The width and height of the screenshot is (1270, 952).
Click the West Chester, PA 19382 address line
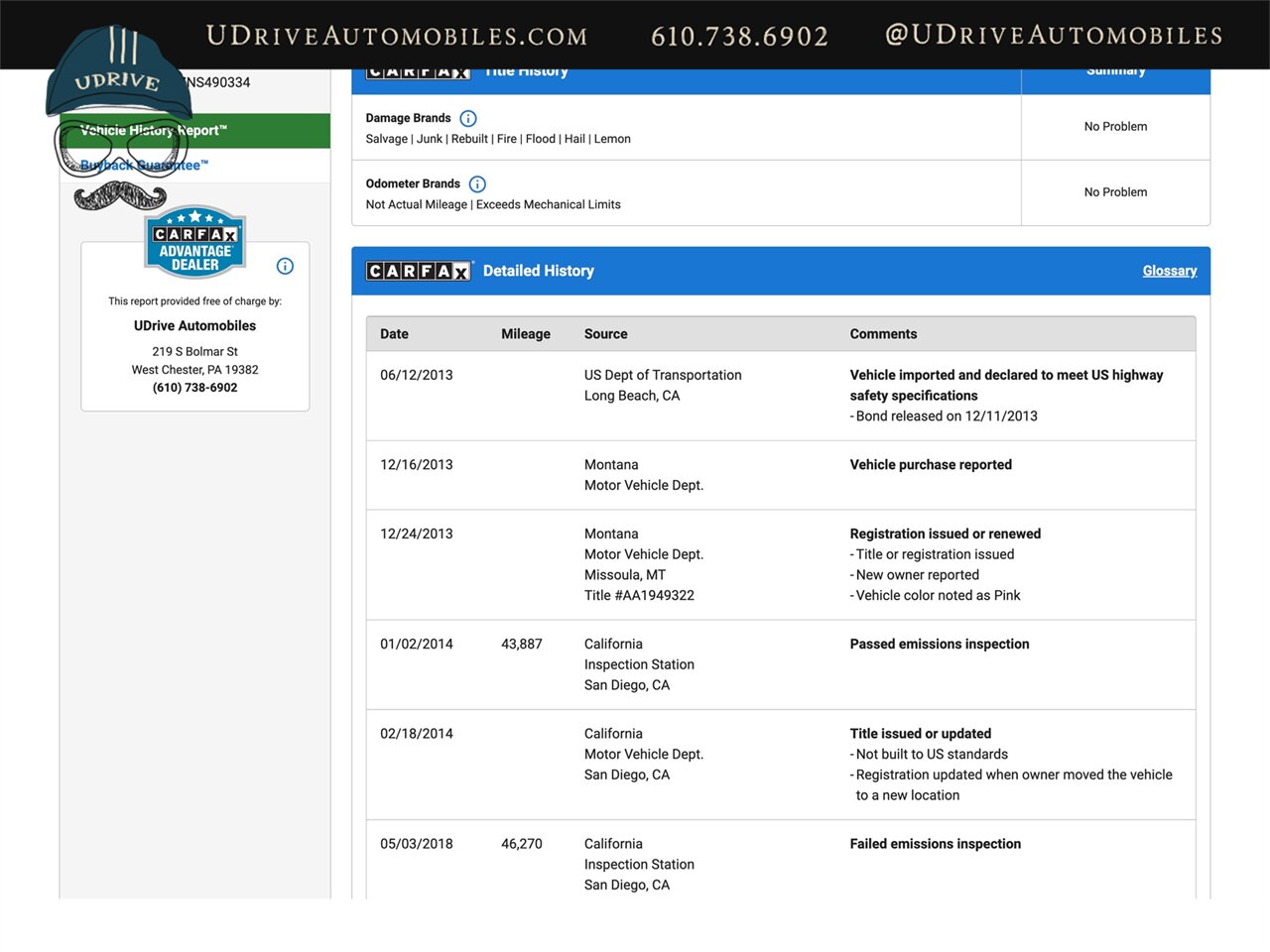click(x=195, y=370)
